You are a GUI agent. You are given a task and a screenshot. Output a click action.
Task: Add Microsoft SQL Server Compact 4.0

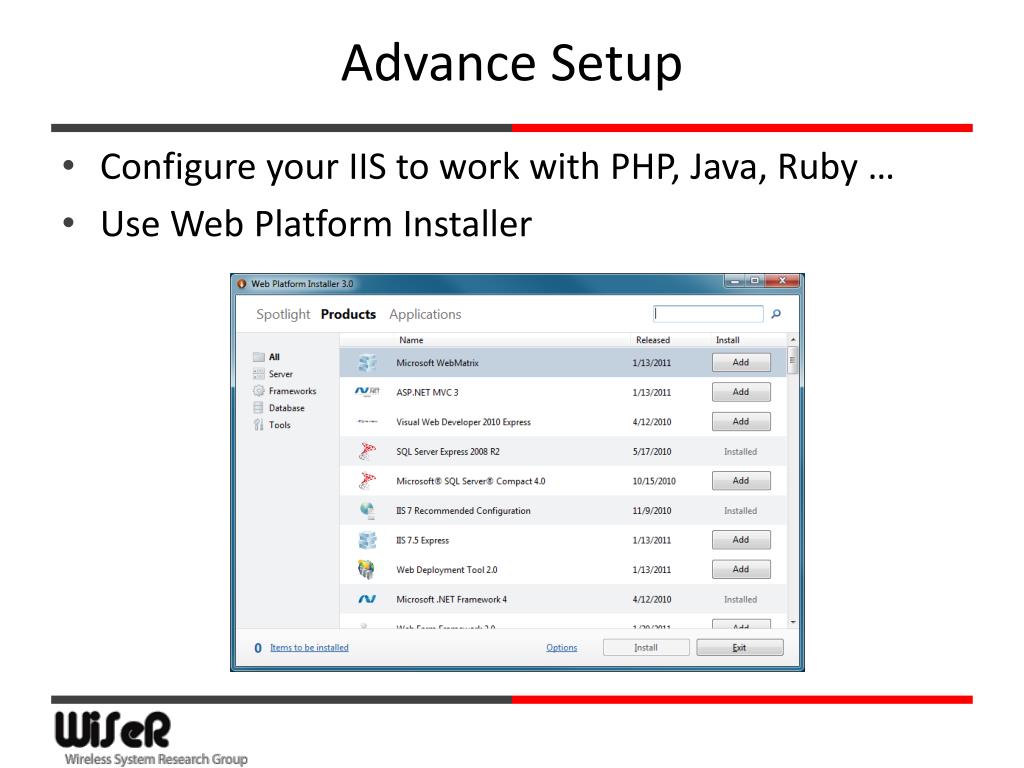[x=741, y=481]
